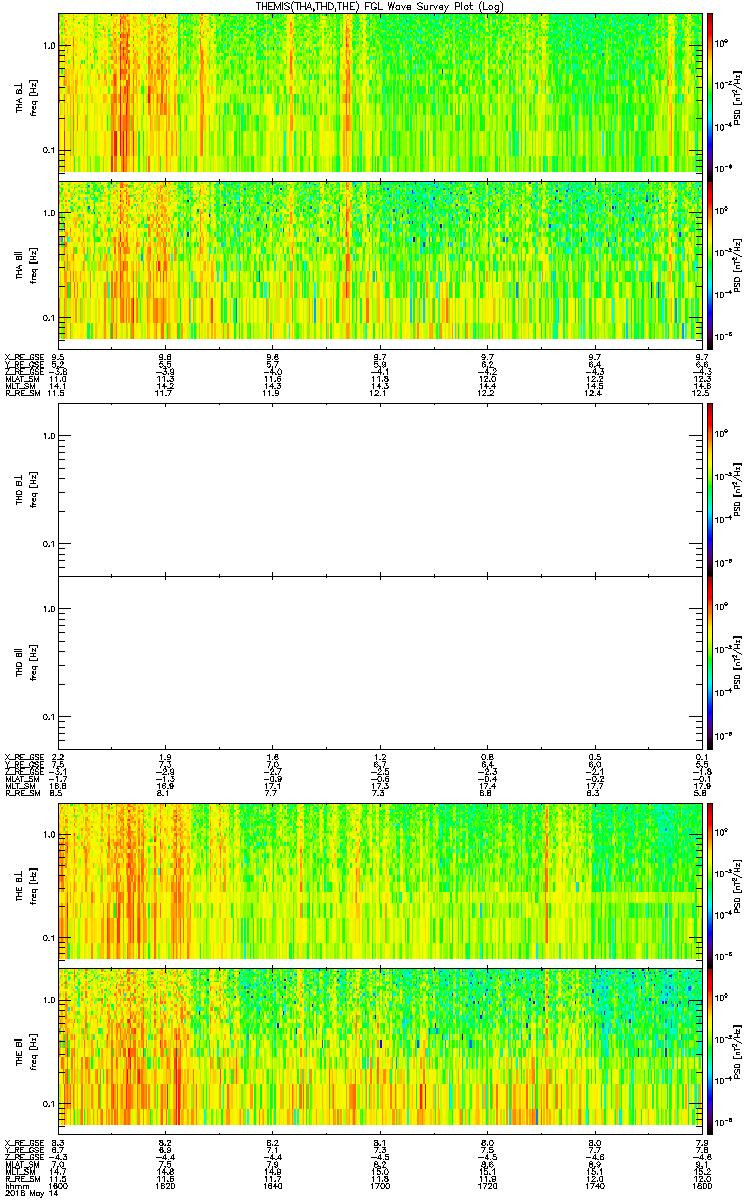This screenshot has height=1200, width=750.
Task: Click the R_RE_SM label under the THE panels
Action: (x=23, y=1180)
